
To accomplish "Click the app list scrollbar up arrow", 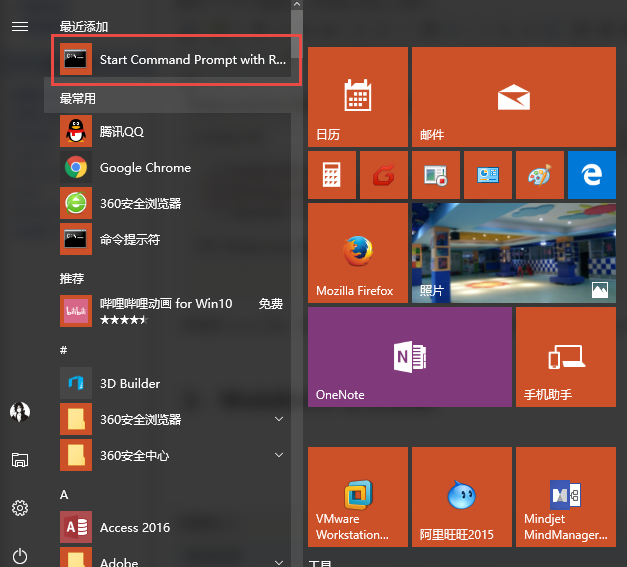I will pyautogui.click(x=297, y=4).
